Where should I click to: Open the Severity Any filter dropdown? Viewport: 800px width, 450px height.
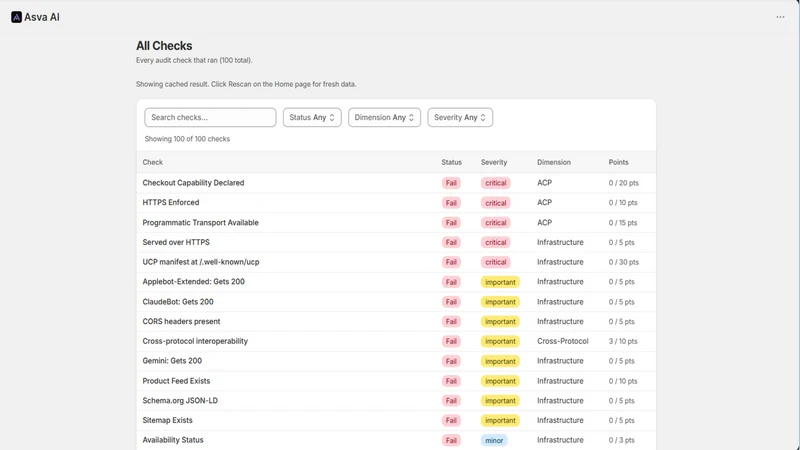pos(460,117)
